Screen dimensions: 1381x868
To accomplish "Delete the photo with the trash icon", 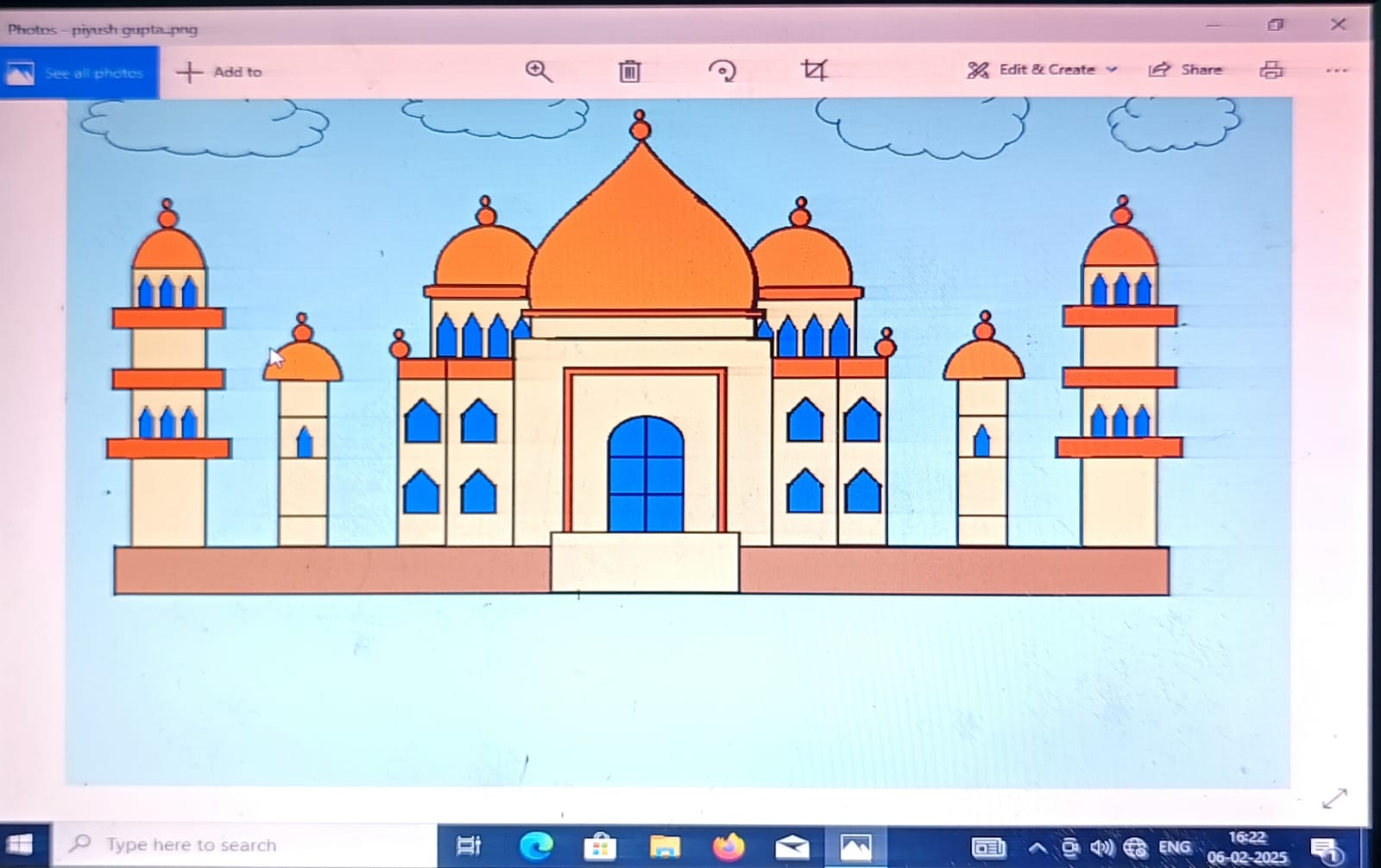I will tap(630, 71).
